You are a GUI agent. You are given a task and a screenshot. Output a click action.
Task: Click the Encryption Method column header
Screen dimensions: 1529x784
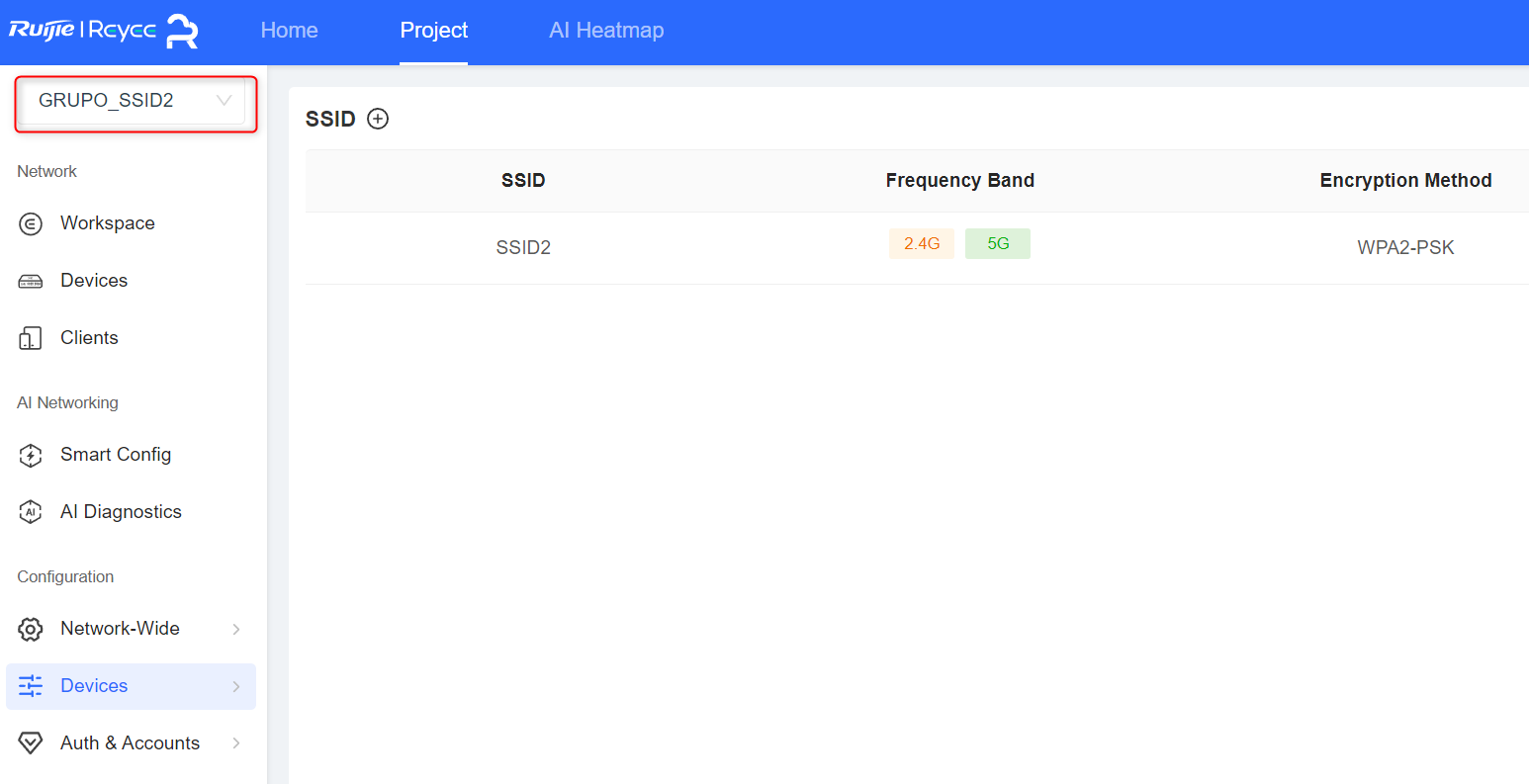coord(1405,180)
